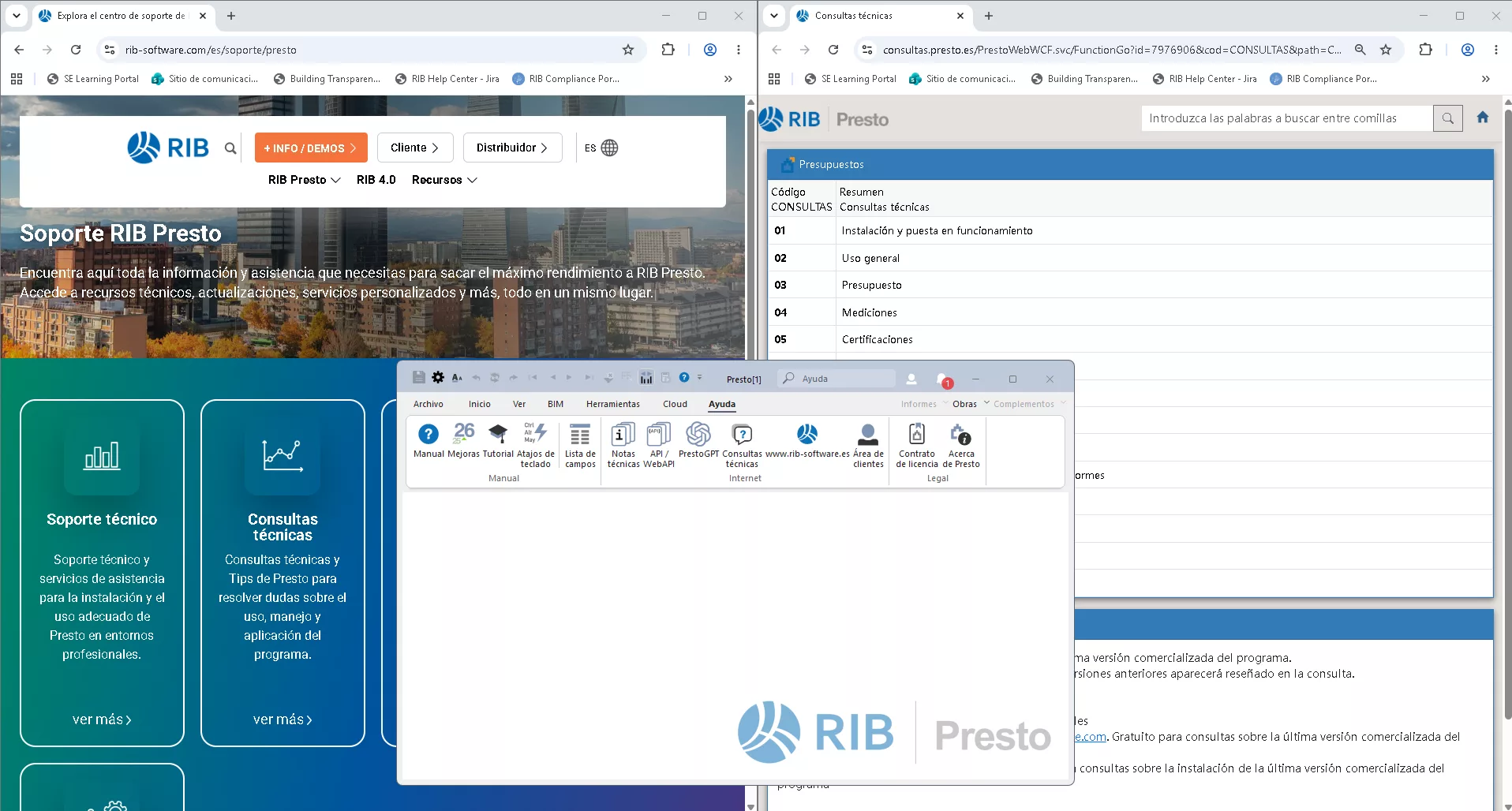
Task: Open Presto settings gear icon
Action: click(x=438, y=378)
